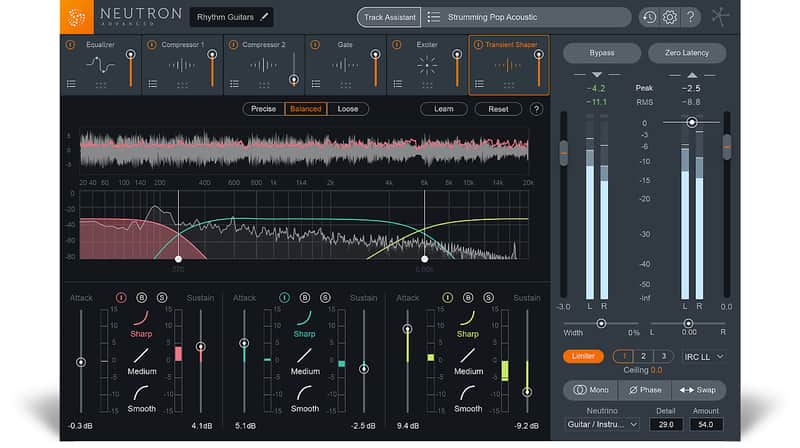Toggle Exciter module power icon

pos(396,45)
